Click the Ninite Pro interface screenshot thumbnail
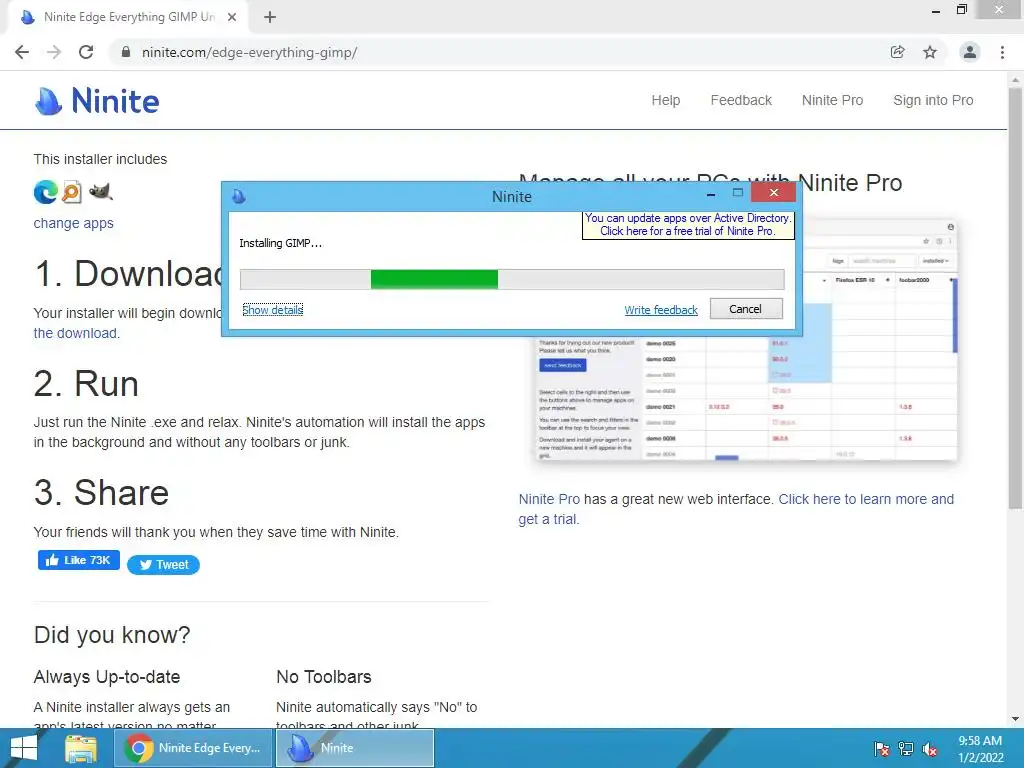 coord(747,398)
